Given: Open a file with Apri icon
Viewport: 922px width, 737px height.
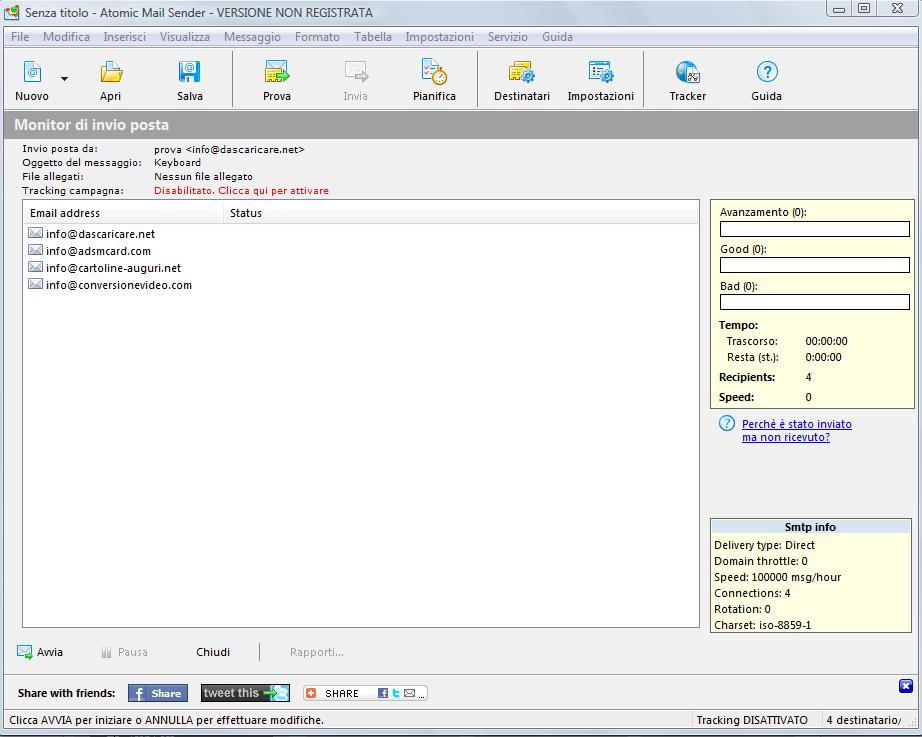Looking at the screenshot, I should tap(111, 72).
